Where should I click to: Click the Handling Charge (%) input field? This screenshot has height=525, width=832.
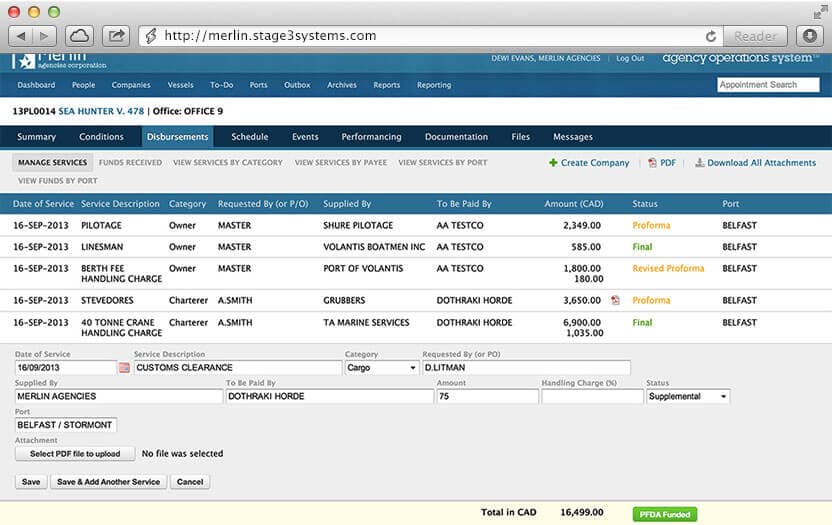[x=591, y=397]
